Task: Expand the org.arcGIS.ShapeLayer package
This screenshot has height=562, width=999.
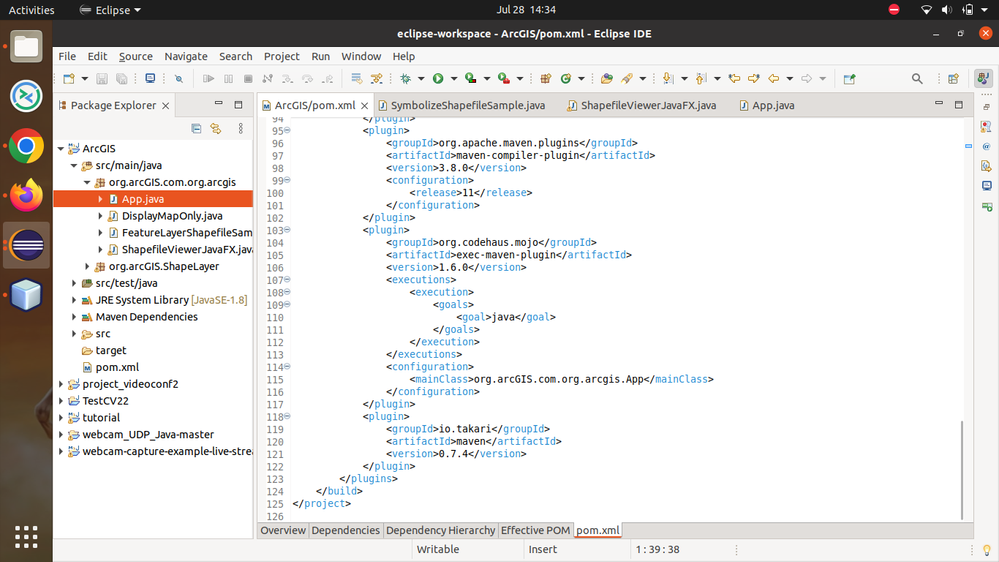Action: (87, 267)
